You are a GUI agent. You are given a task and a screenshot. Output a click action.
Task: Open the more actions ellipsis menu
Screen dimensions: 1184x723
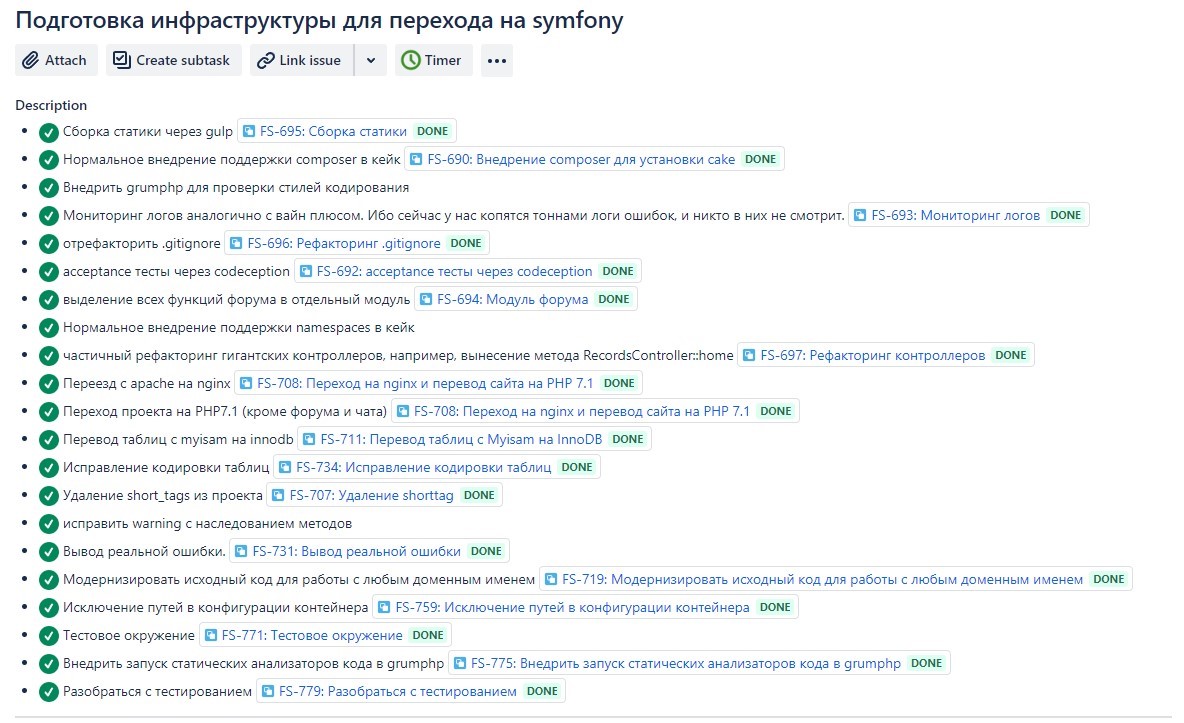497,60
